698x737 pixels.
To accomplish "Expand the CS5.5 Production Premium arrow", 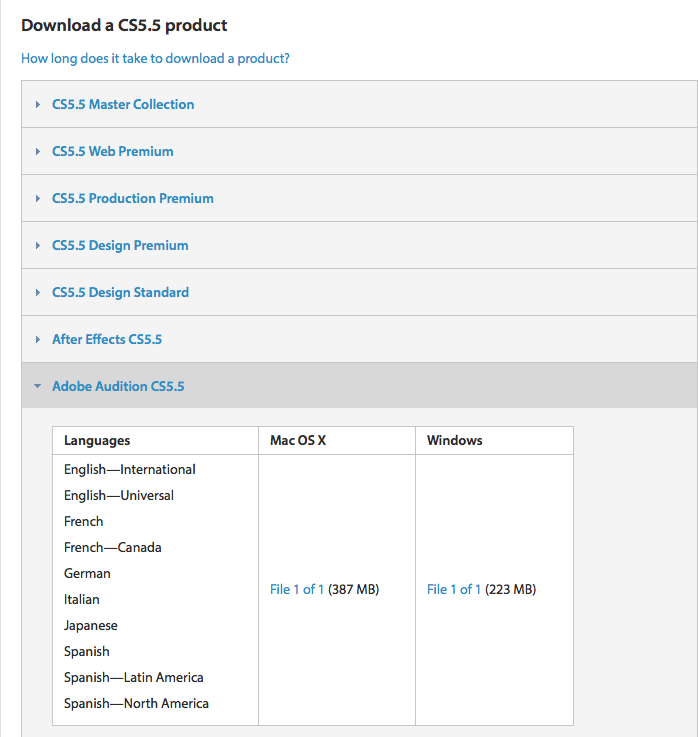I will click(x=38, y=199).
